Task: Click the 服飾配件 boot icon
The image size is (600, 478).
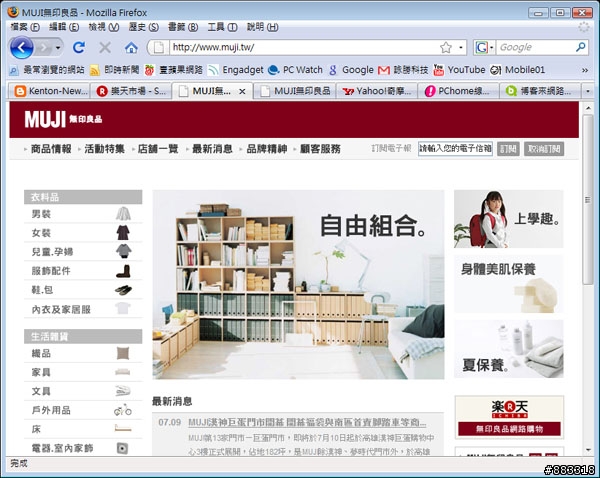Action: [x=123, y=271]
